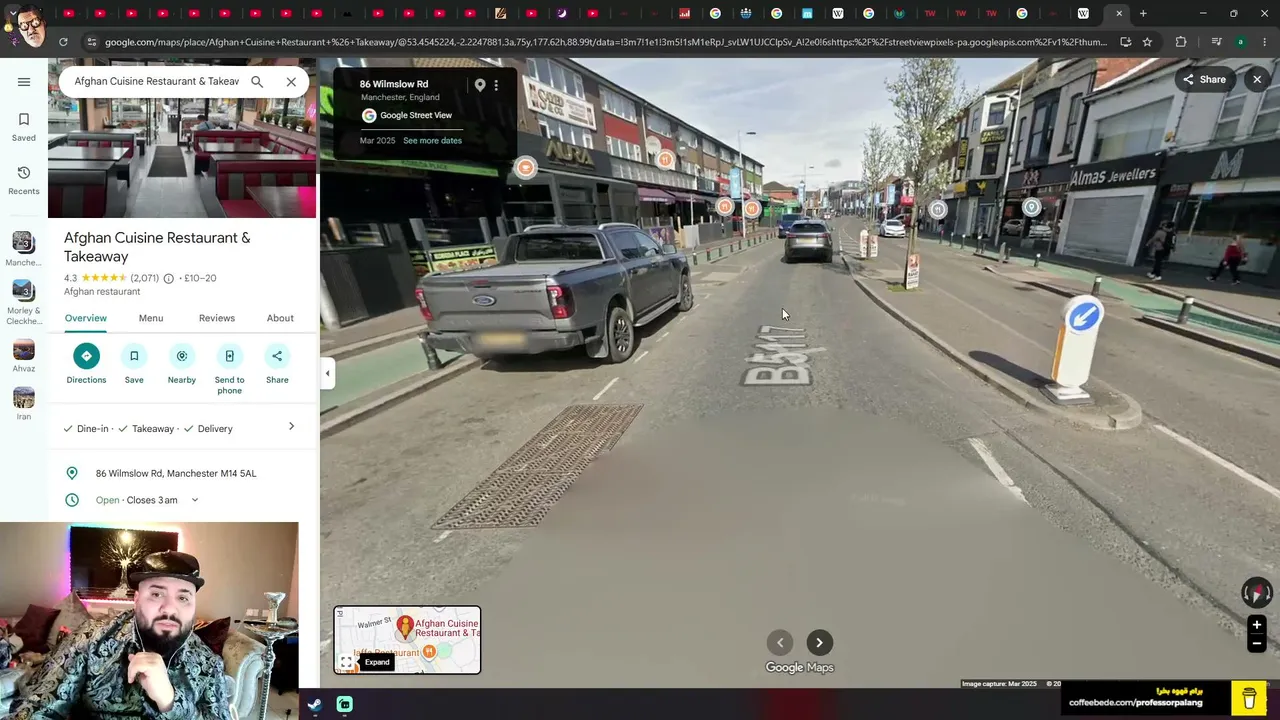The image size is (1280, 720).
Task: Click the Steam taskbar icon
Action: pyautogui.click(x=314, y=704)
